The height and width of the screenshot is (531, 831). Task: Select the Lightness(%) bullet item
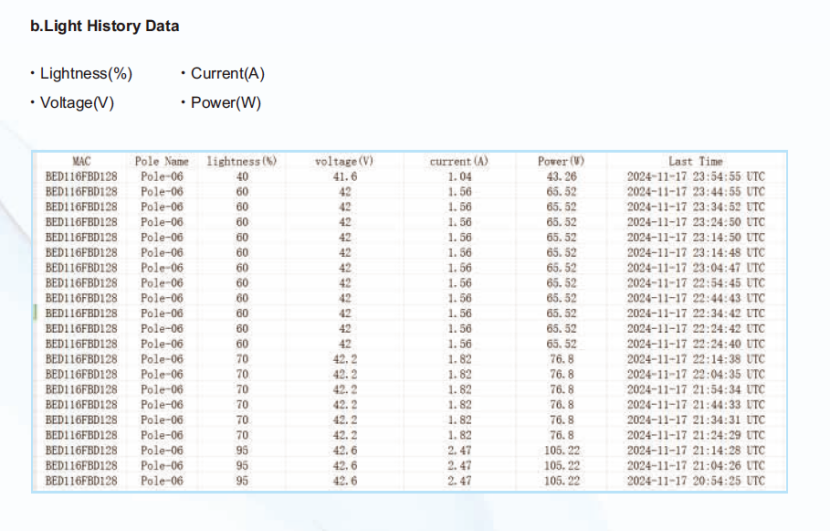(x=86, y=74)
